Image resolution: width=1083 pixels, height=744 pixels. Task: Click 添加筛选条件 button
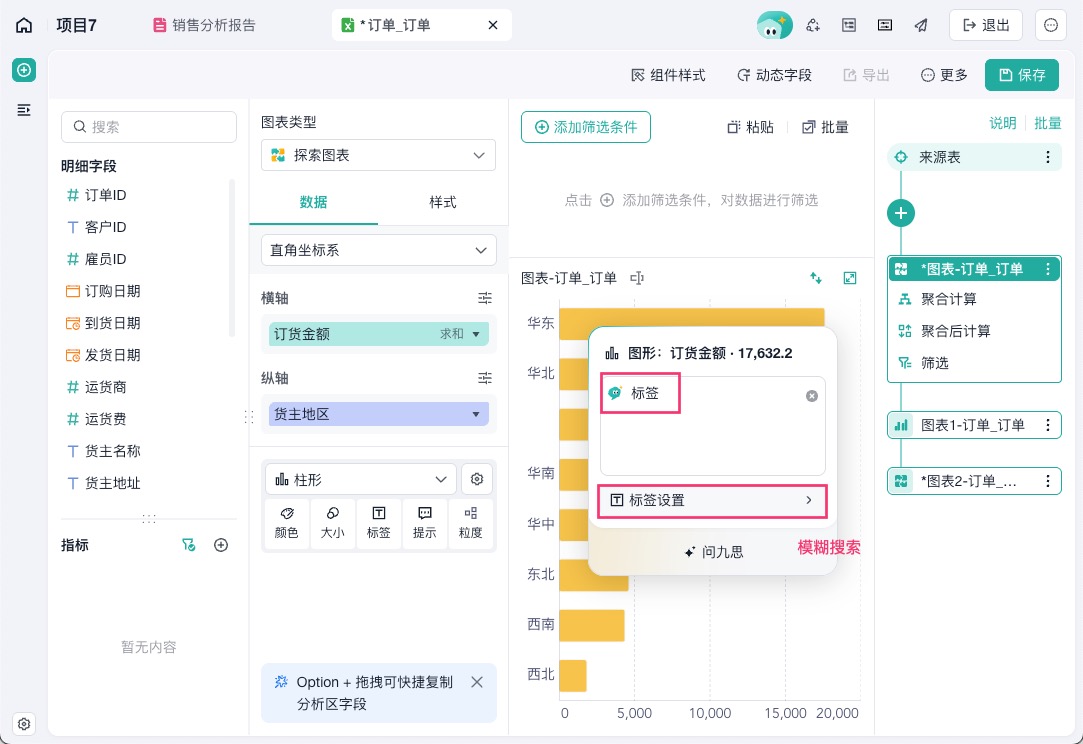coord(586,127)
